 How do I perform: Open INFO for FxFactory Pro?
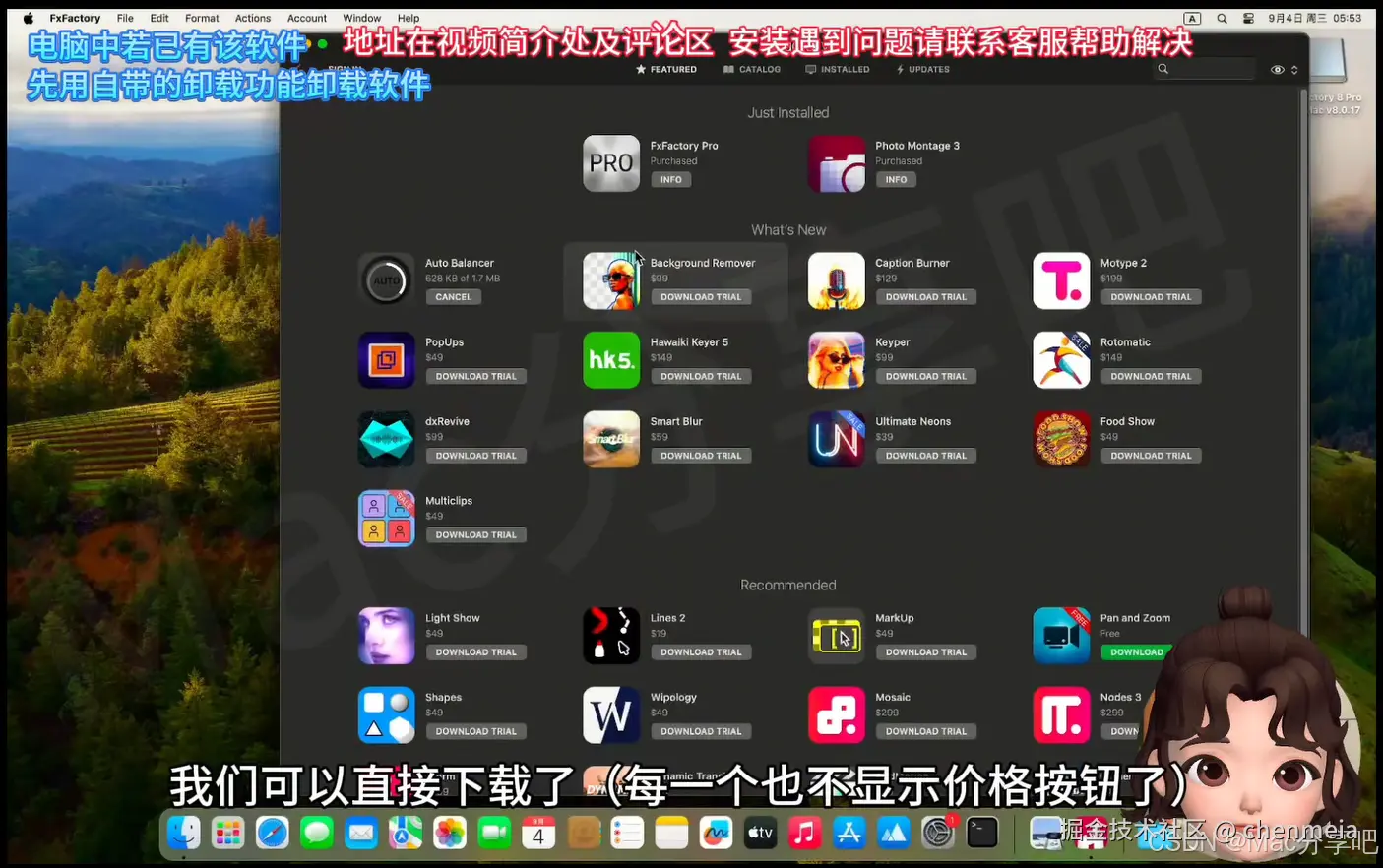pyautogui.click(x=670, y=179)
